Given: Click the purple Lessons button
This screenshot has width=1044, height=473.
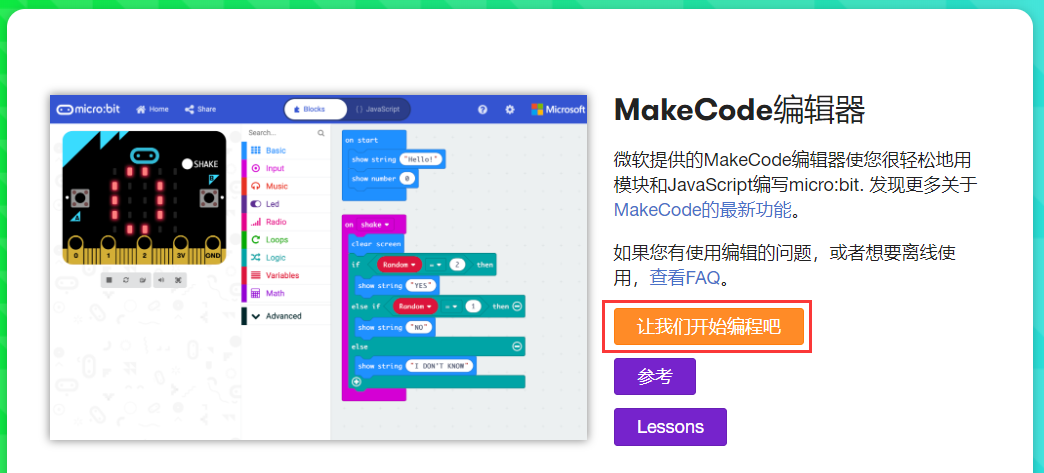Looking at the screenshot, I should 670,427.
